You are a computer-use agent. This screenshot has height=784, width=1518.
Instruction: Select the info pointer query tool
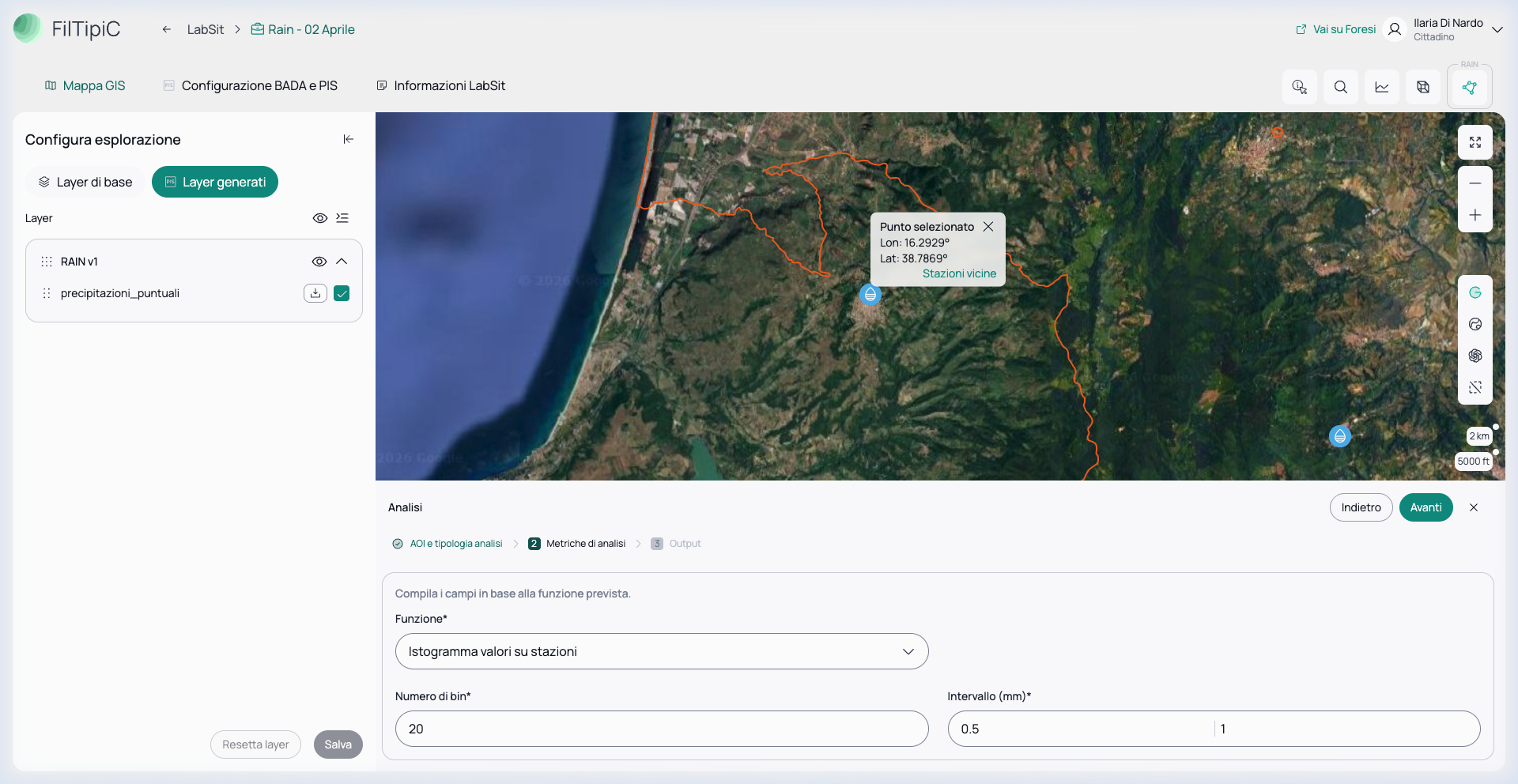point(1300,87)
